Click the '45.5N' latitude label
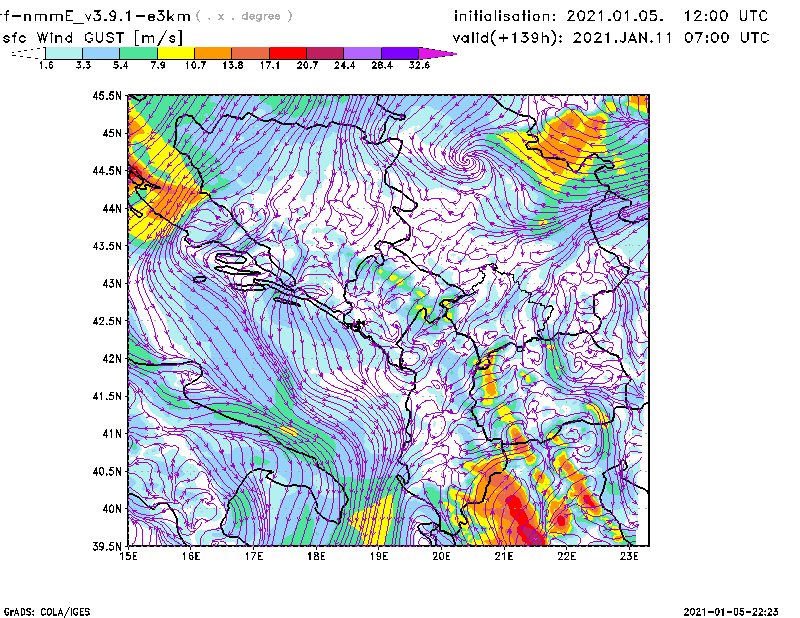 (107, 95)
